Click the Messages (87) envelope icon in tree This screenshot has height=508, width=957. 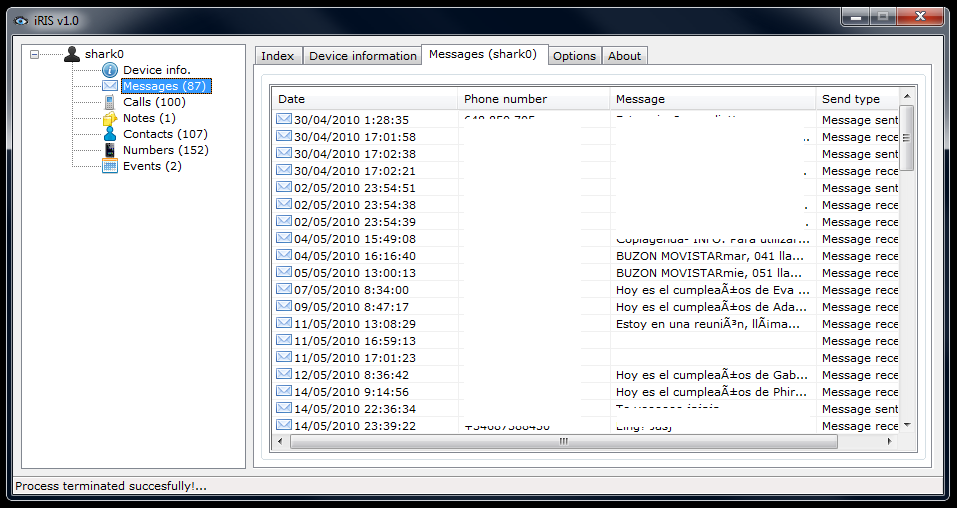click(110, 86)
